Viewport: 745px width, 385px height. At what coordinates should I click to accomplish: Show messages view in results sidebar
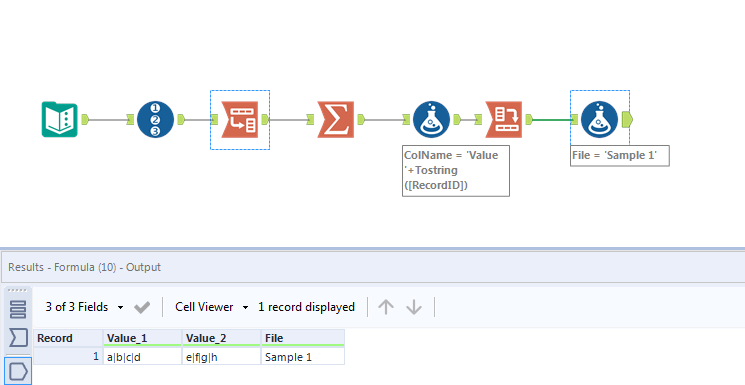pos(18,309)
